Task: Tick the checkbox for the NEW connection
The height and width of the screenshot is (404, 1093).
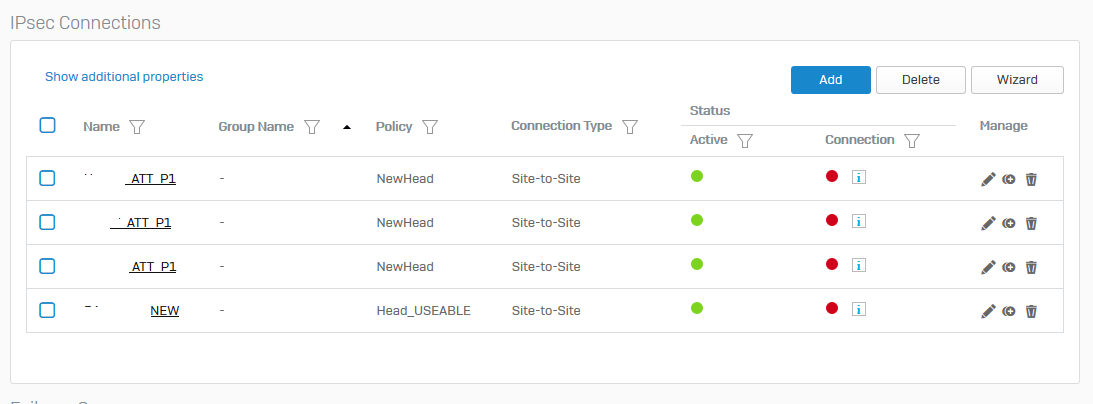Action: [x=47, y=310]
